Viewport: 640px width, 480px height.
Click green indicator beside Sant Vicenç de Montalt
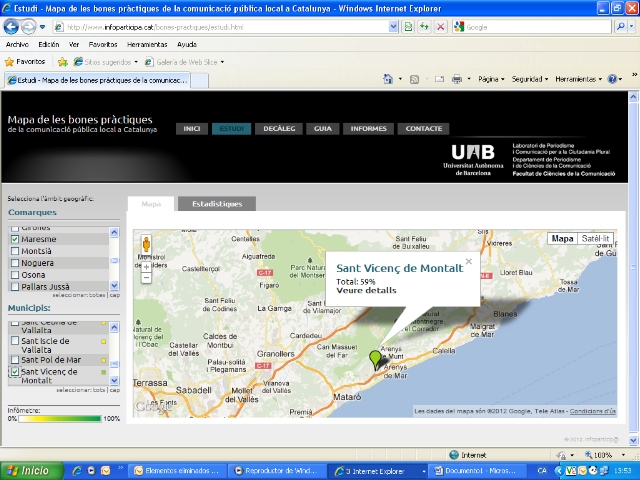(104, 372)
